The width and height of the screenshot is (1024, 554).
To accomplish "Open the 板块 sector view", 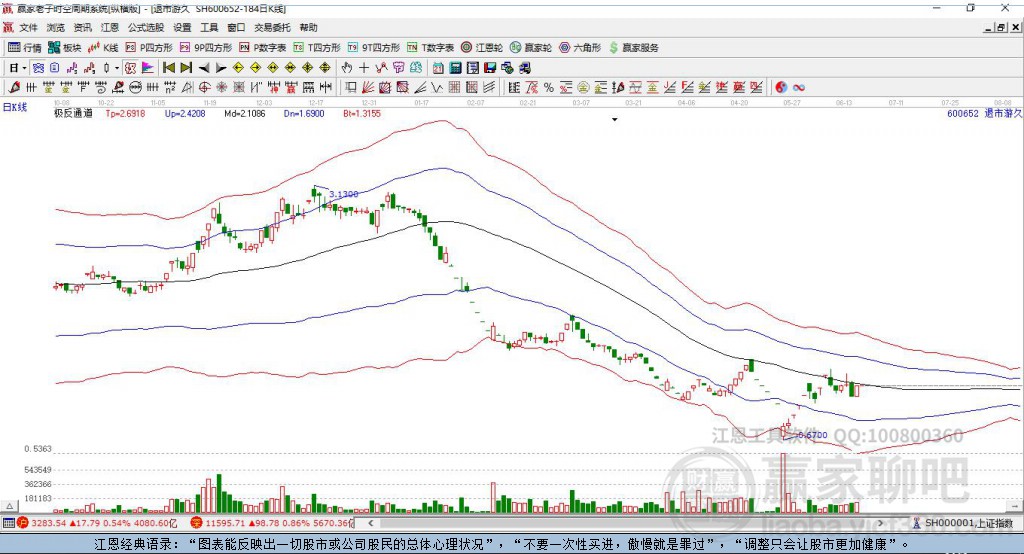I will click(64, 48).
